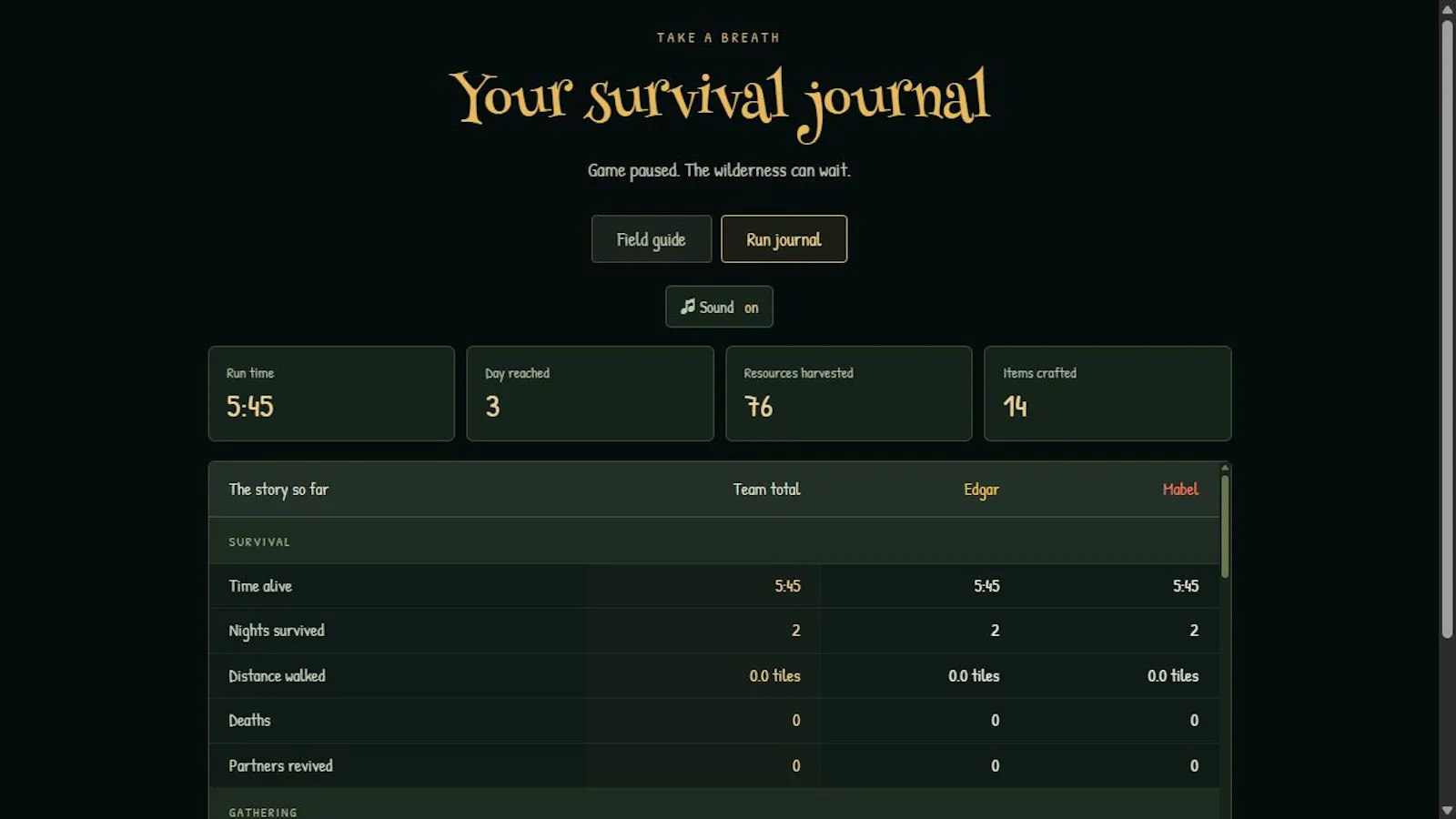
Task: Click Mabel's Deaths value
Action: 1194,721
